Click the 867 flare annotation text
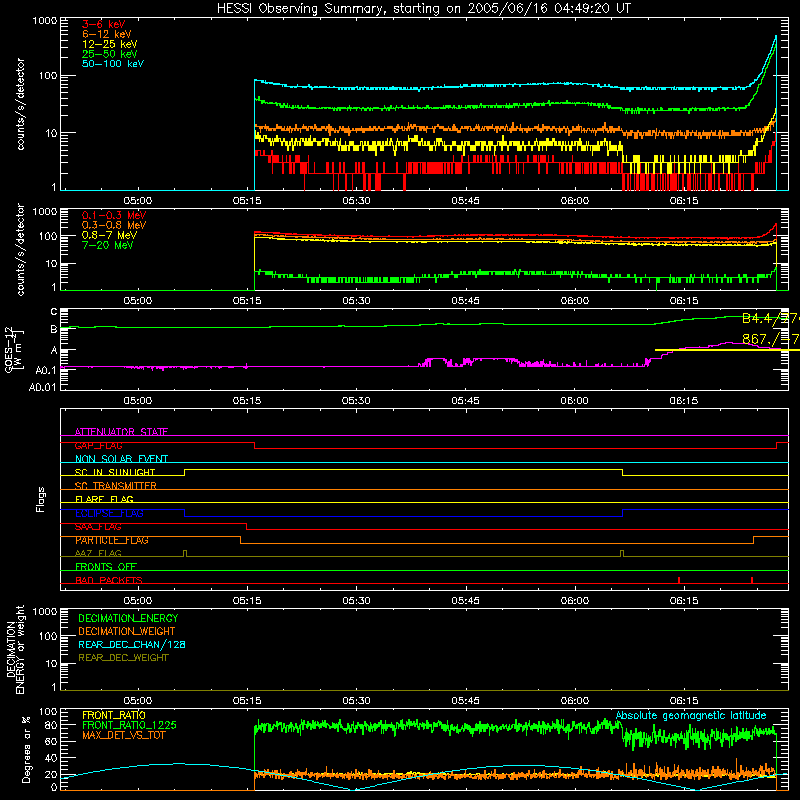 pos(770,339)
